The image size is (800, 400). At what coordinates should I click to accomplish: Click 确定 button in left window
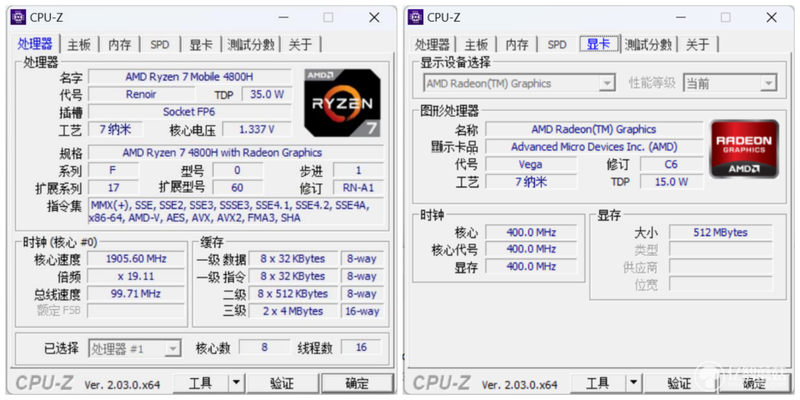[357, 383]
